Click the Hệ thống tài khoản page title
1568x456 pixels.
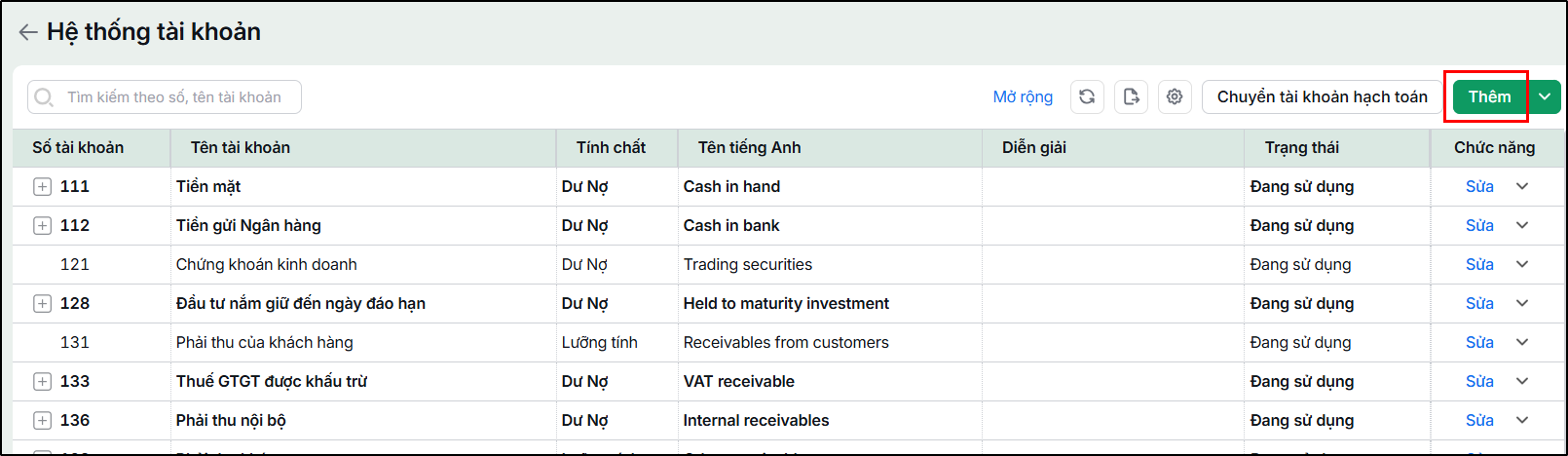point(154,32)
